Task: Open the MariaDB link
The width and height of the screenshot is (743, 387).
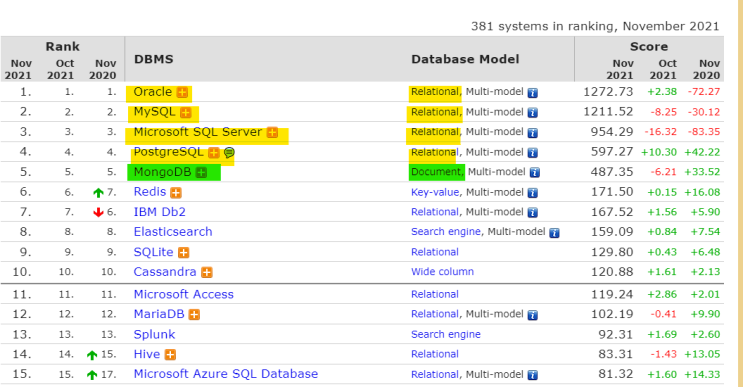Action: click(159, 314)
